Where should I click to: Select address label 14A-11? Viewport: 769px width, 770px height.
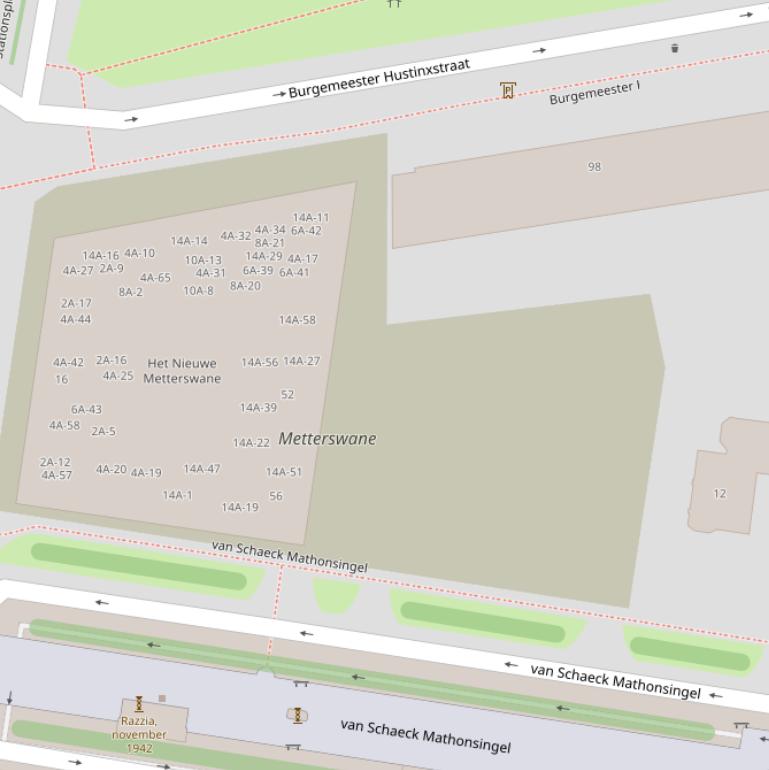point(310,217)
